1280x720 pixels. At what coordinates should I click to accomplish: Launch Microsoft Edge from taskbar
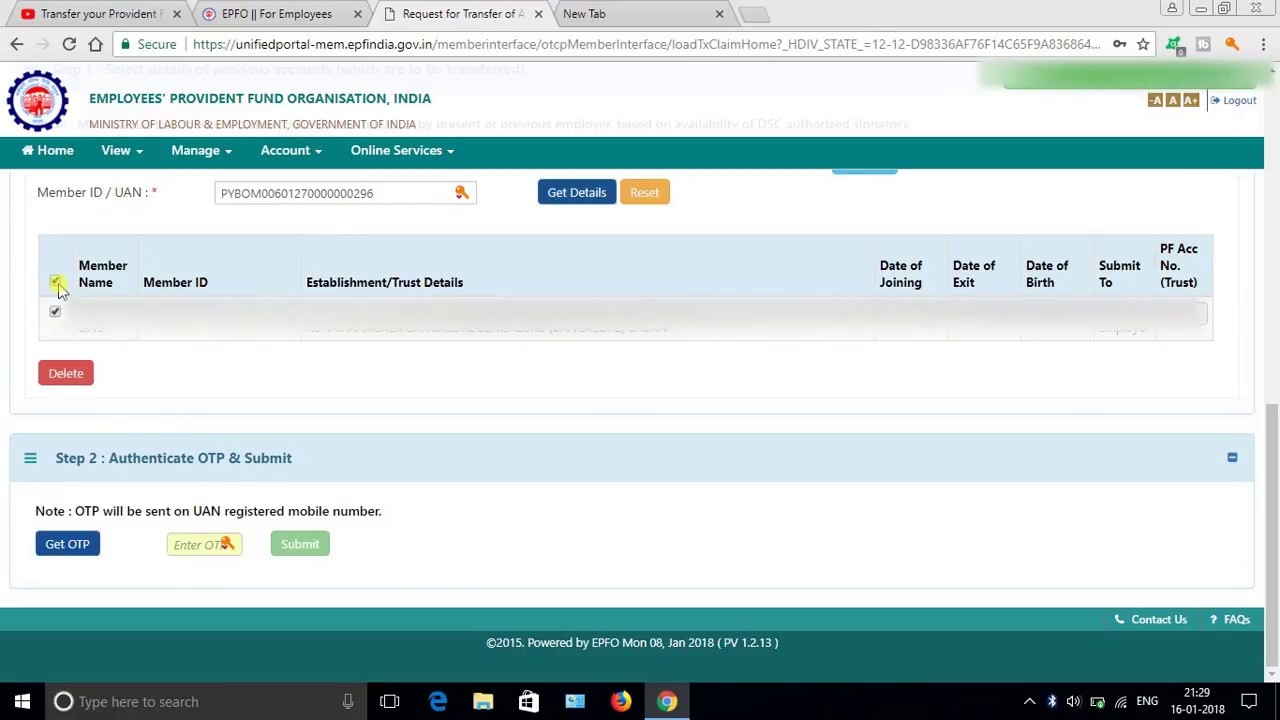(x=438, y=701)
